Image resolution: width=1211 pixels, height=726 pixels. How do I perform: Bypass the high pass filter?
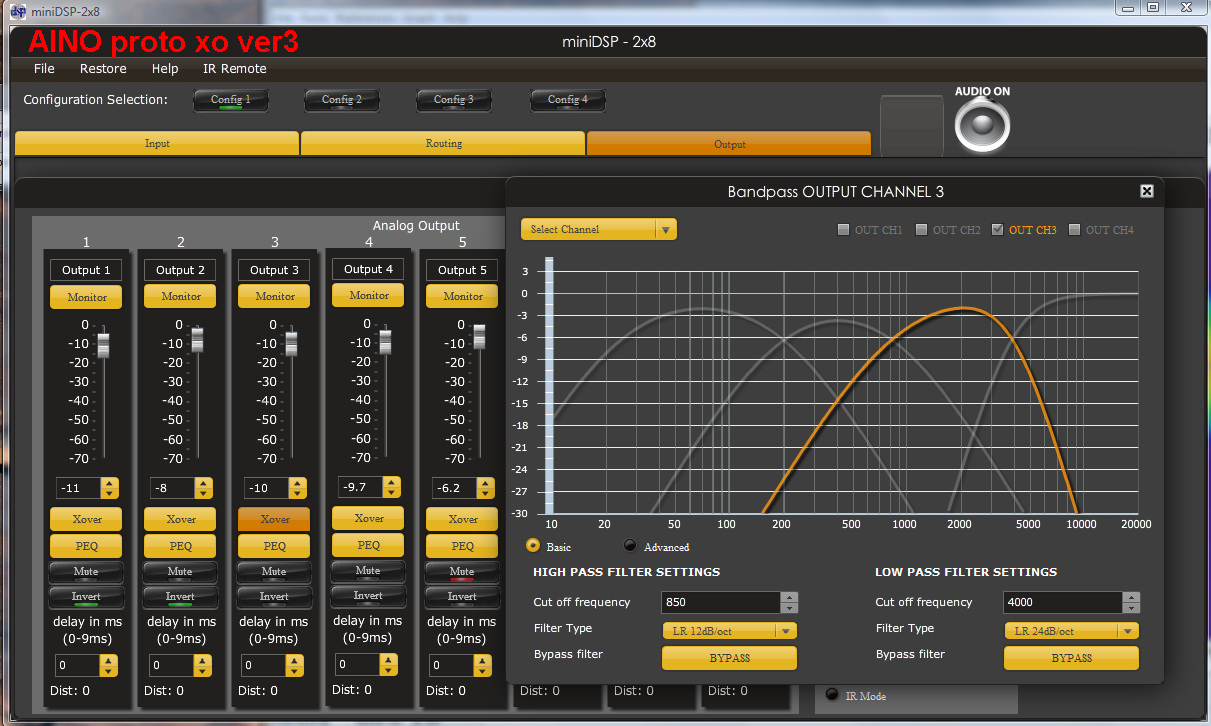(730, 658)
